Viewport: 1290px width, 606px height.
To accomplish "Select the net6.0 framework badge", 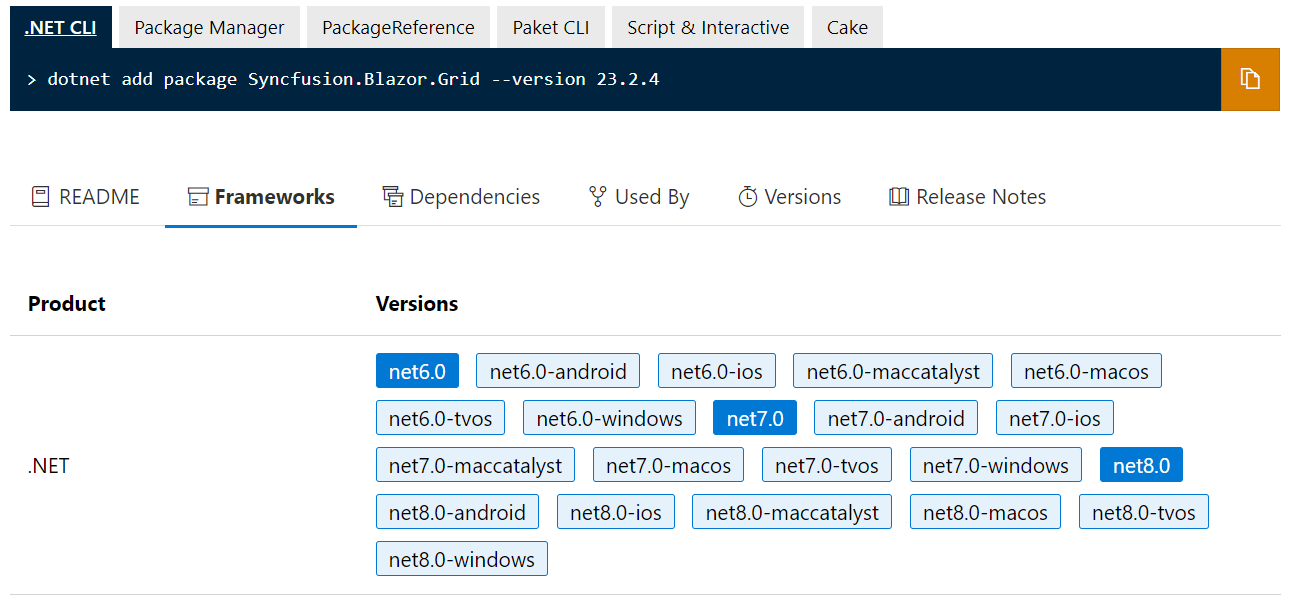I will coord(417,370).
